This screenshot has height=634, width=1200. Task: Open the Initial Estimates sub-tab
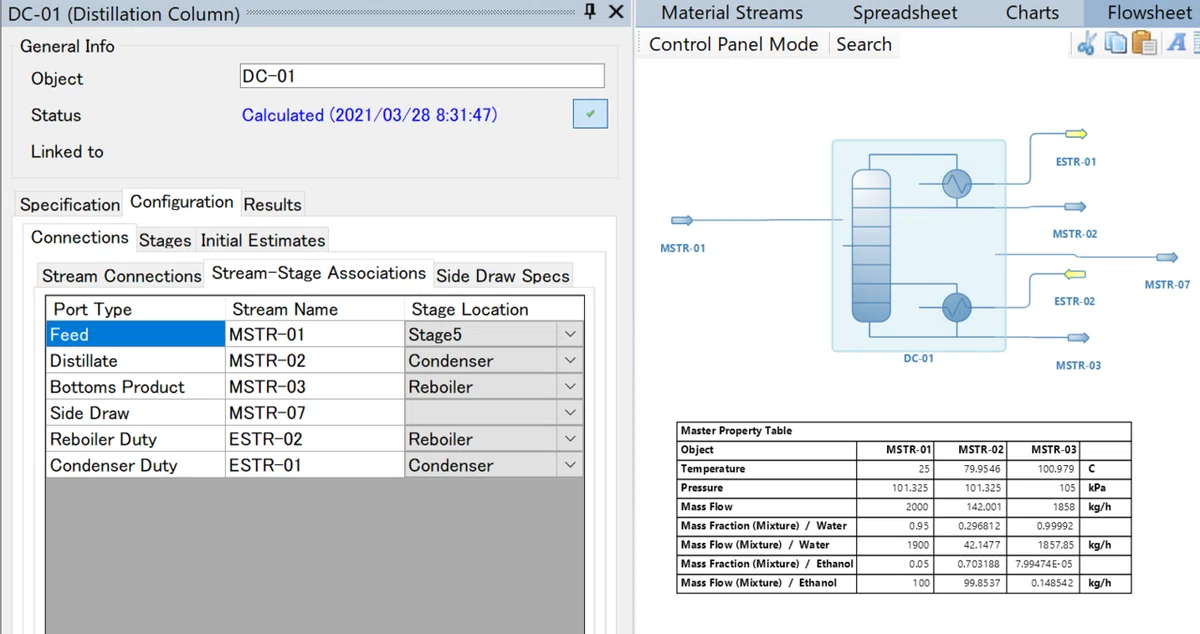point(263,240)
